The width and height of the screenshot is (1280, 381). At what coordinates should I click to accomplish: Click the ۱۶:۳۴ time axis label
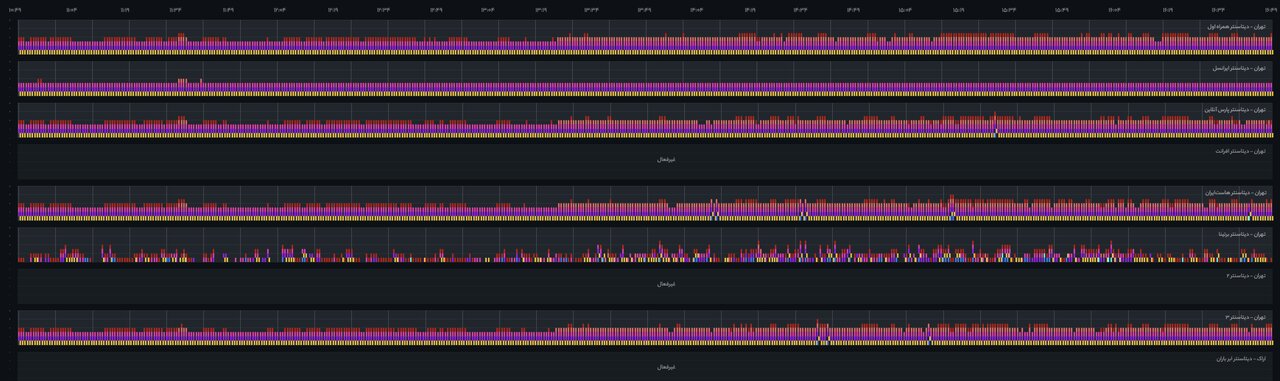[1219, 10]
